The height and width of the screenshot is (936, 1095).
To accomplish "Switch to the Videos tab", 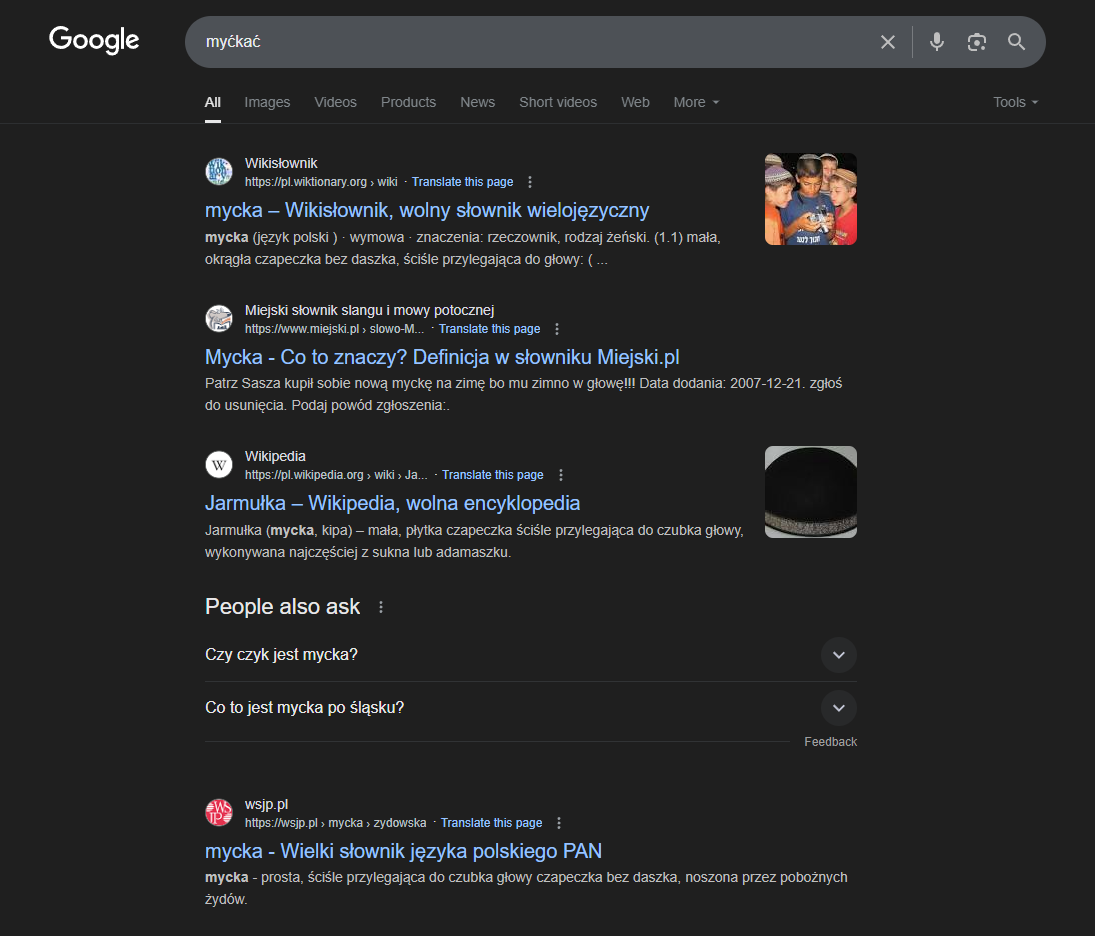I will click(335, 102).
